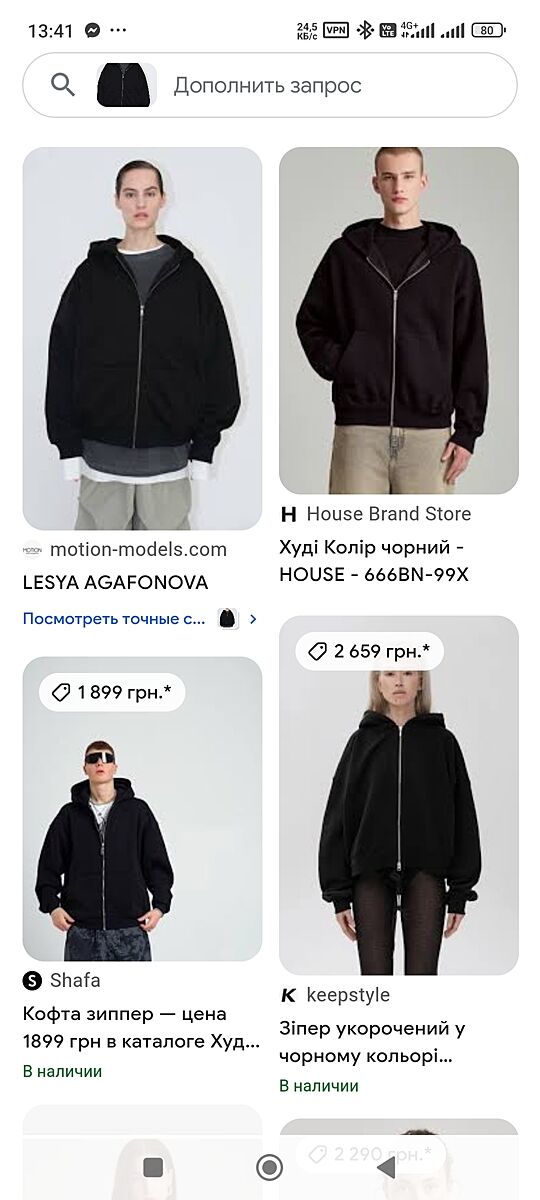Tap the 2 659 грн. price tag
The image size is (540, 1200).
pyautogui.click(x=370, y=651)
